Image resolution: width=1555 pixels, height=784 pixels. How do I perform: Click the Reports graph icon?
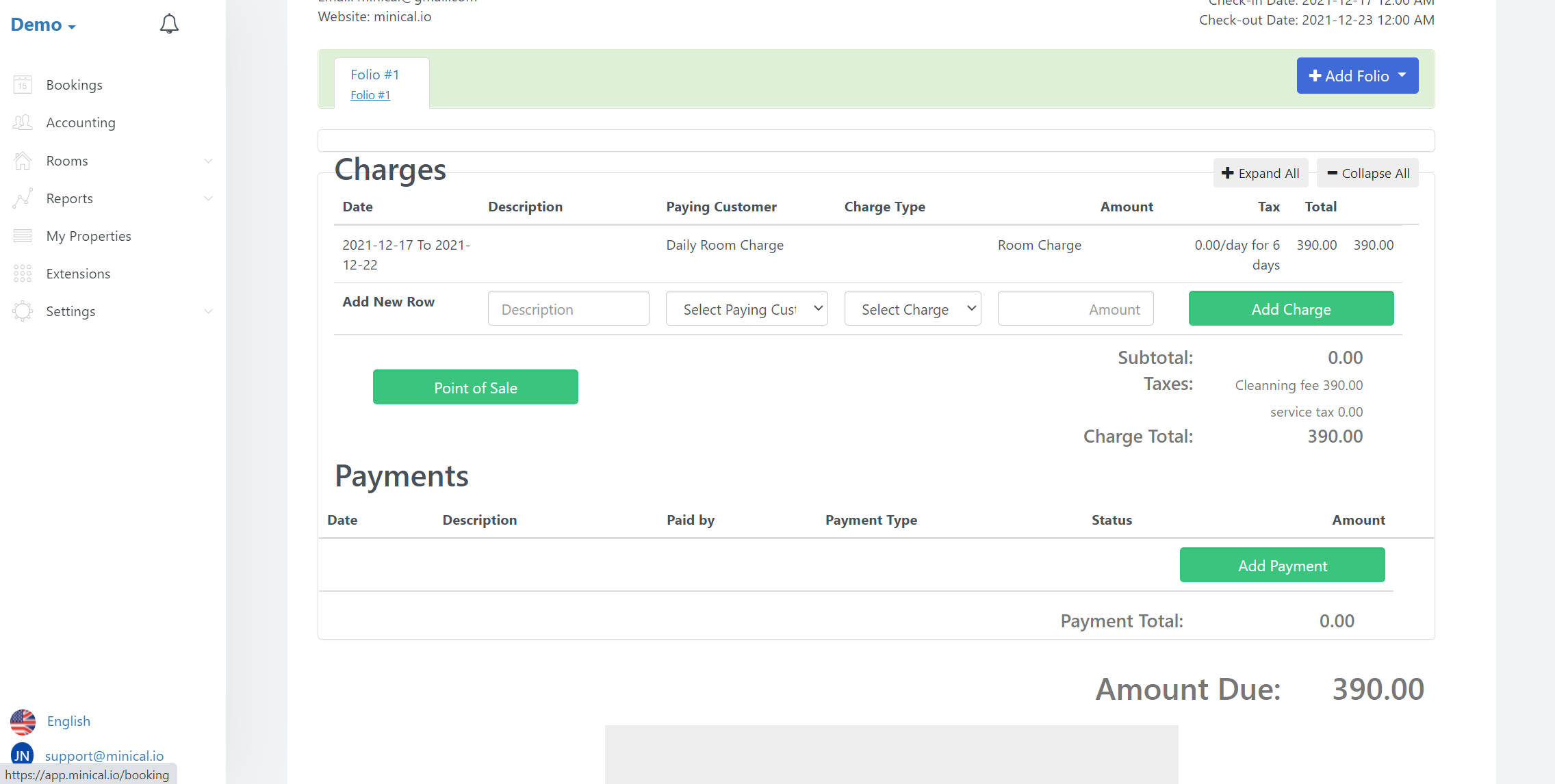point(23,198)
